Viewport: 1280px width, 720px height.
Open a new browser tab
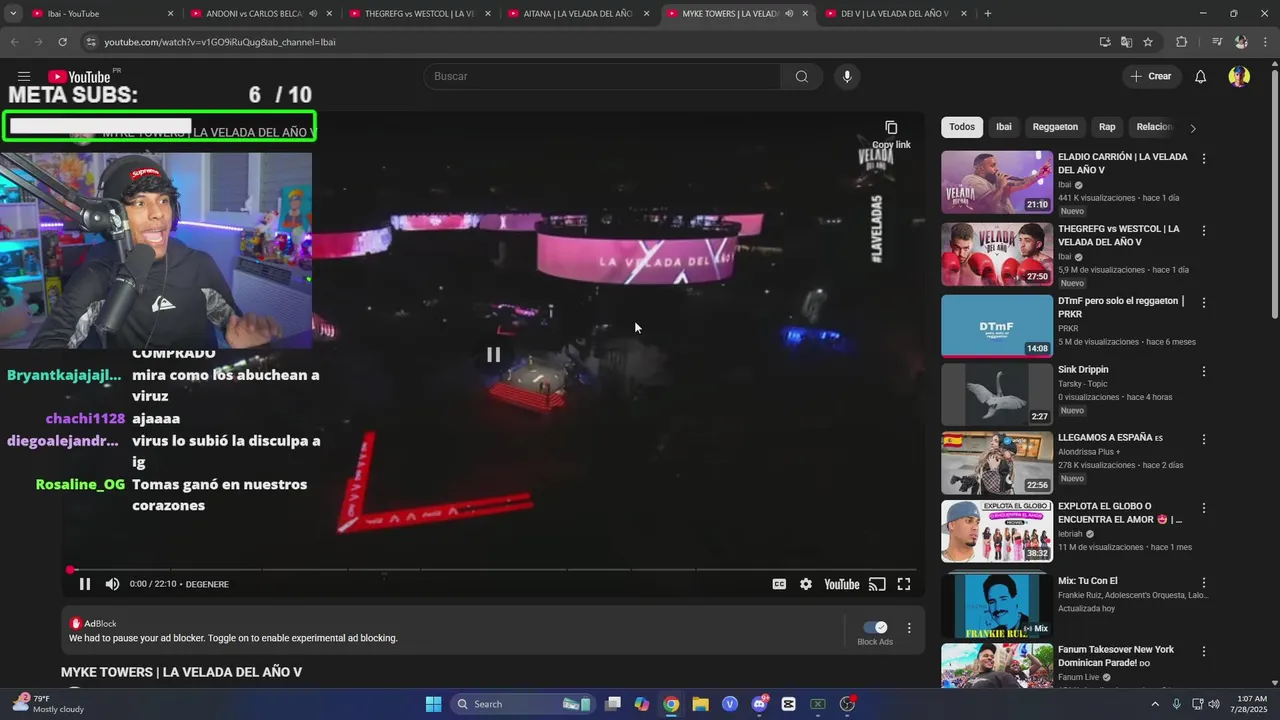[x=988, y=14]
